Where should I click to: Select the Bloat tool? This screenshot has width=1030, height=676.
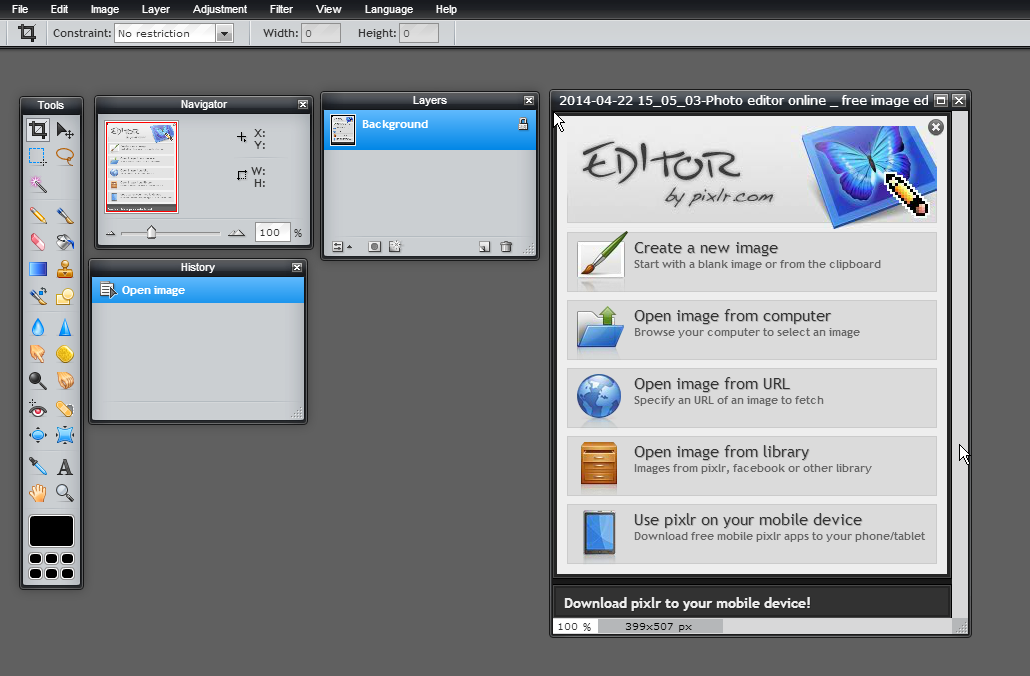[37, 435]
